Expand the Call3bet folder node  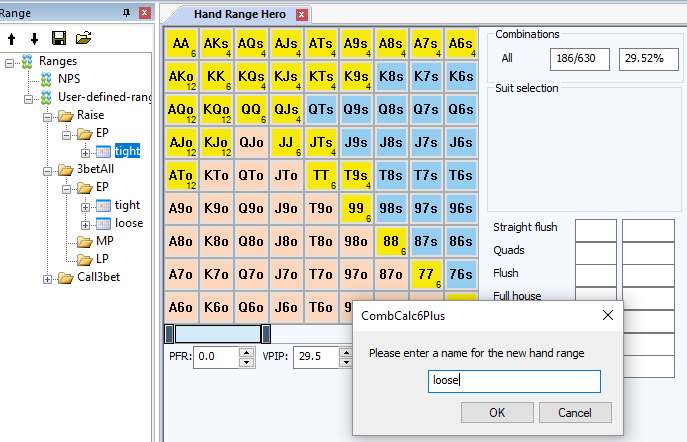point(49,277)
